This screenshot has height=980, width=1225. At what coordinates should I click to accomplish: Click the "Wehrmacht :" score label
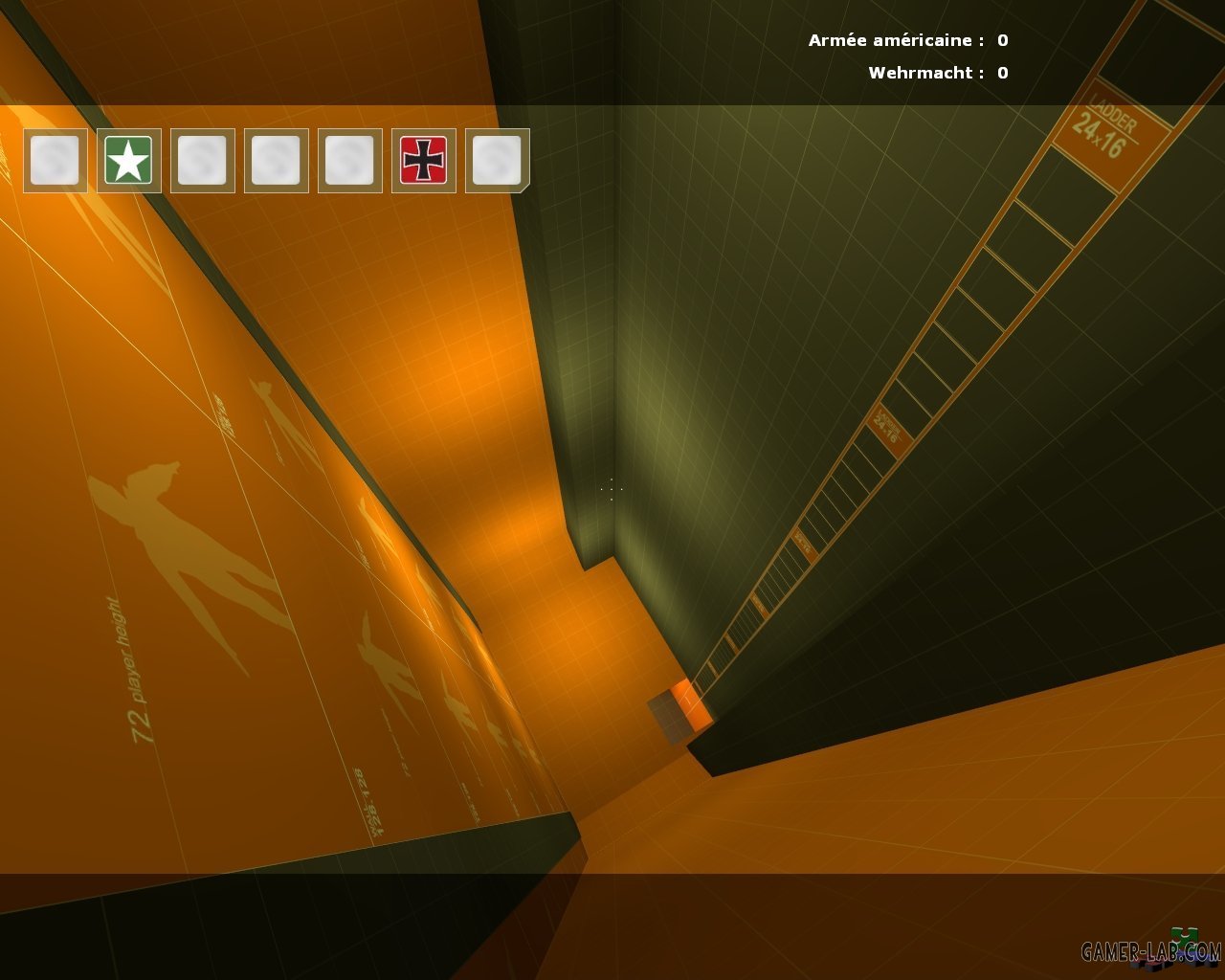[x=926, y=73]
